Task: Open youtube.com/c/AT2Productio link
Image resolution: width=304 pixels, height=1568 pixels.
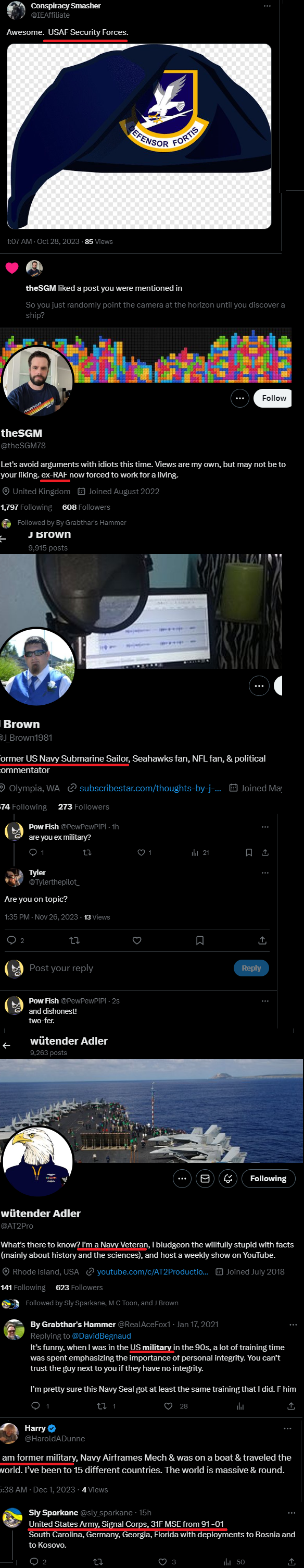Action: (x=153, y=1271)
